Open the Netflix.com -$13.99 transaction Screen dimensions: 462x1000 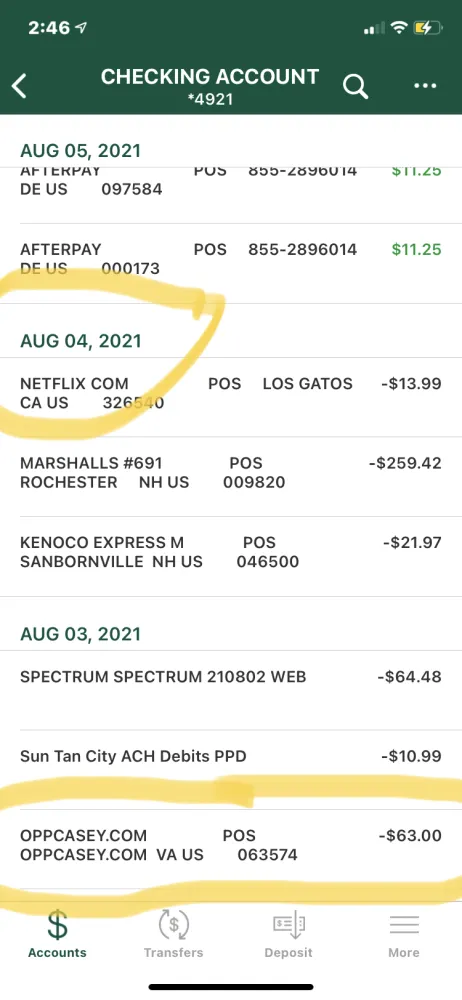(x=231, y=397)
